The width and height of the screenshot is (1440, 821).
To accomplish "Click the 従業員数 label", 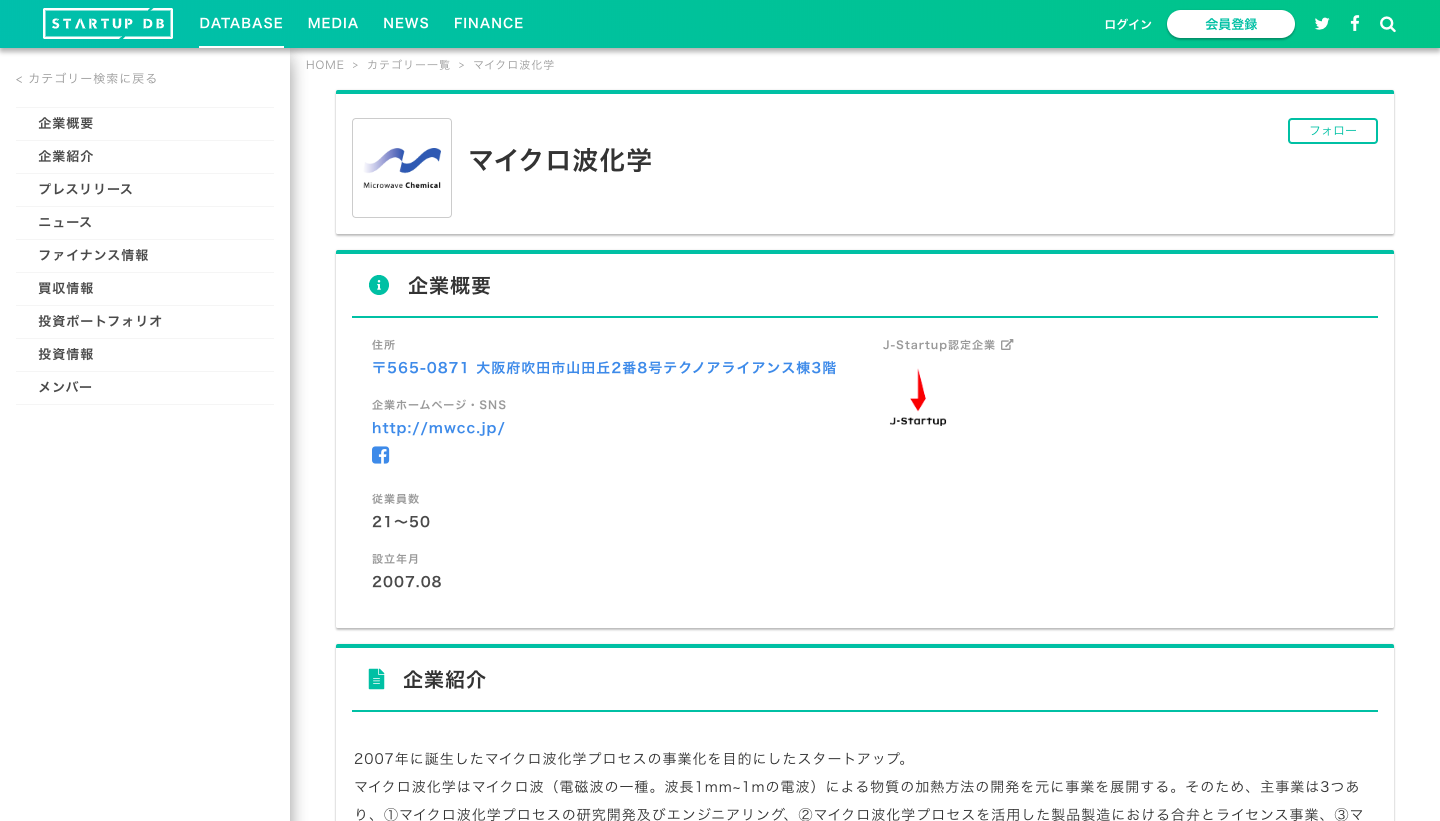I will (x=396, y=499).
